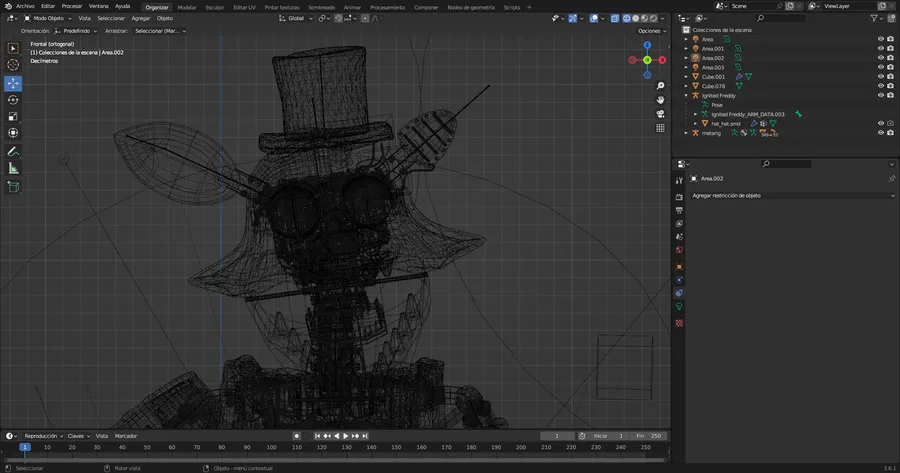Image resolution: width=900 pixels, height=473 pixels.
Task: Click the Fin 250 end frame field
Action: pos(650,436)
